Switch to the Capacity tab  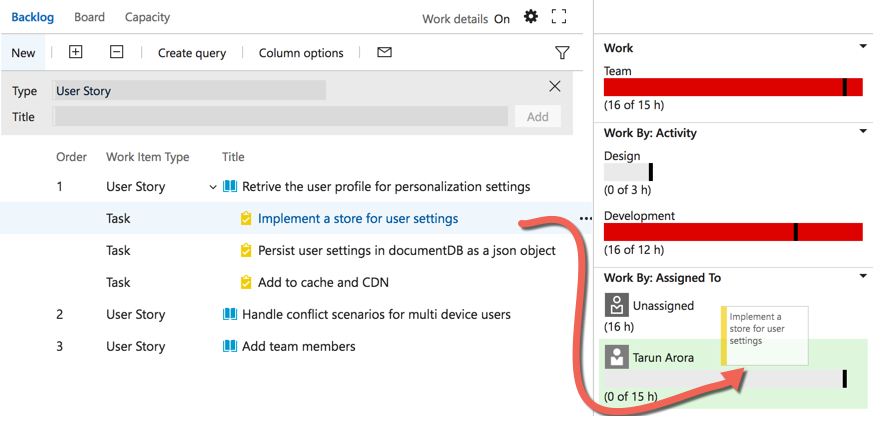click(x=147, y=17)
